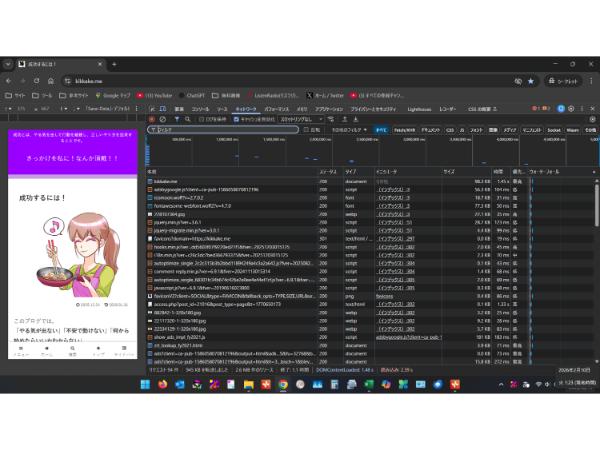Viewport: 600px width, 450px height.
Task: Open DevTools three-dot menu
Action: (582, 109)
